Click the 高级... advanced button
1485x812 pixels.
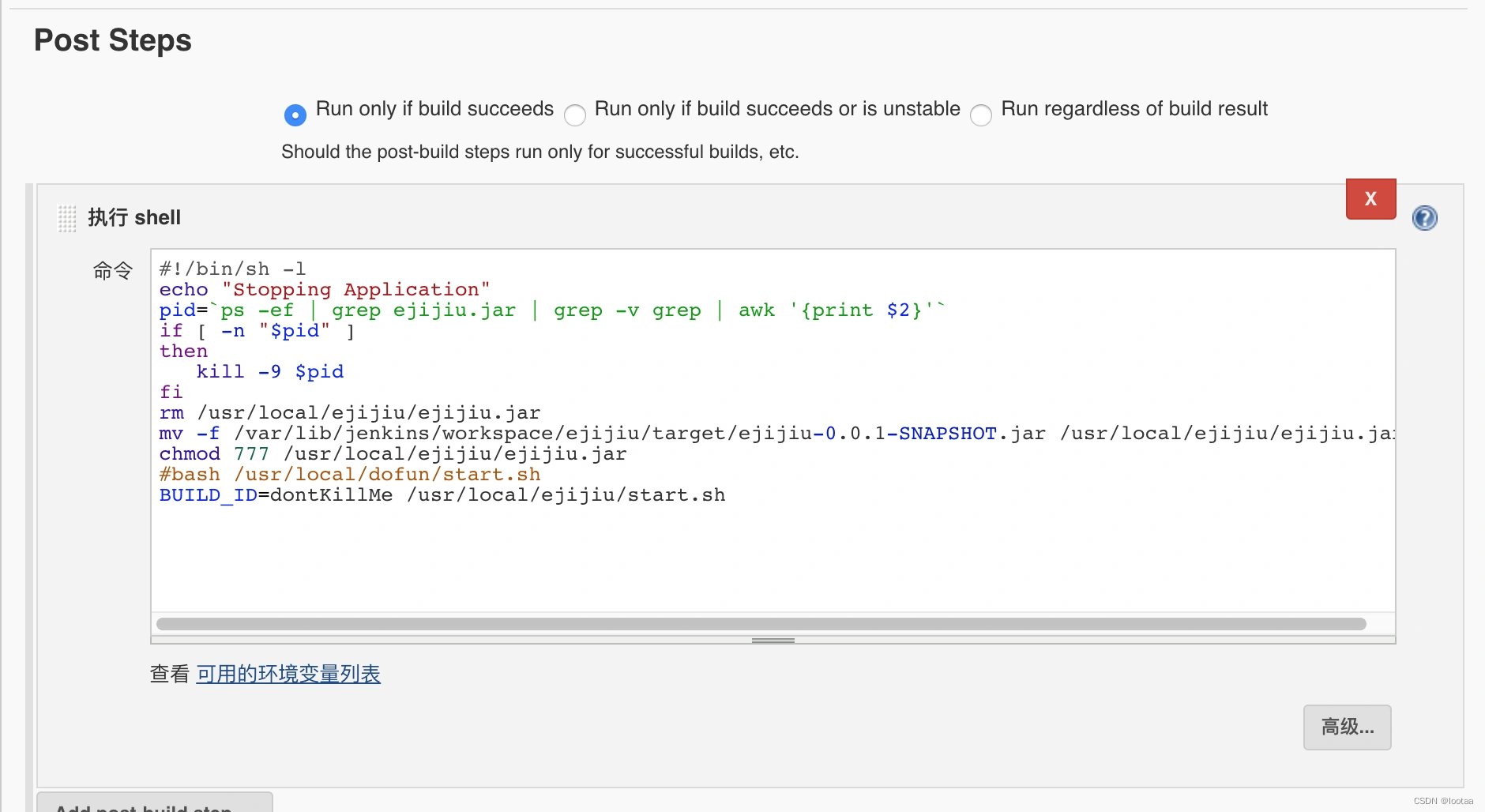tap(1347, 727)
